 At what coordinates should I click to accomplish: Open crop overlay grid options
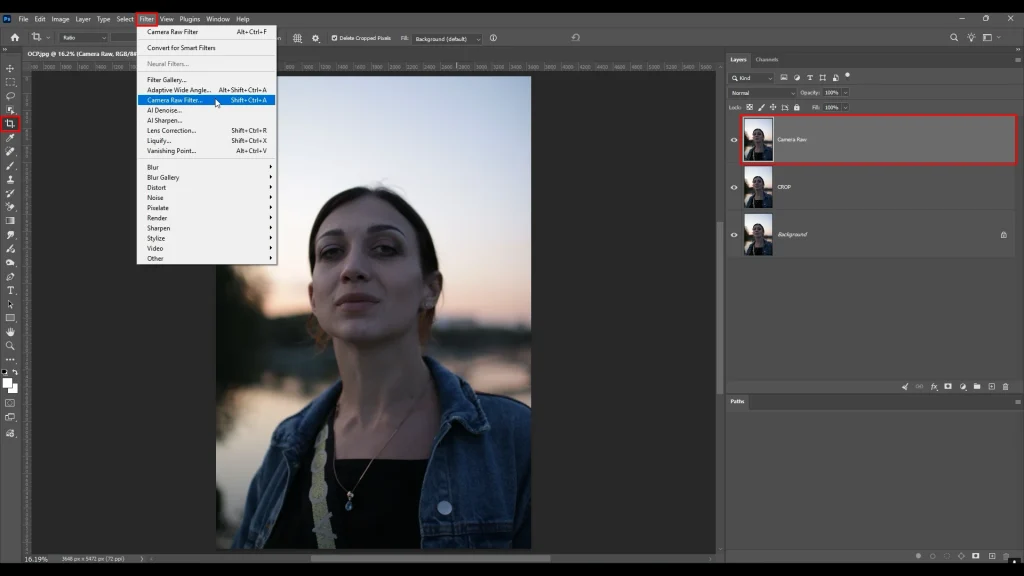point(297,38)
